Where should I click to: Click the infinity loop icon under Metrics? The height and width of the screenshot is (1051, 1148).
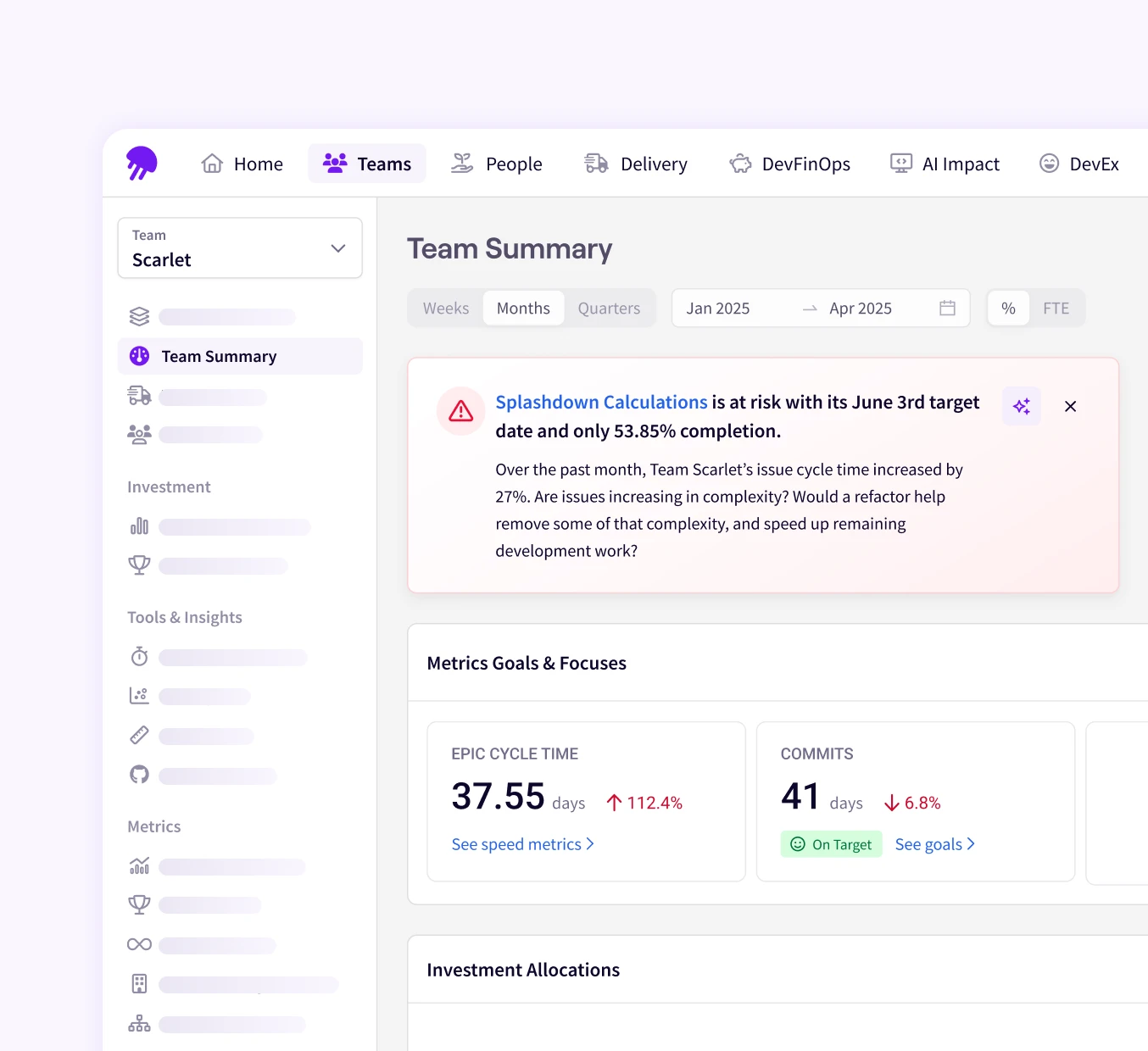click(x=139, y=945)
